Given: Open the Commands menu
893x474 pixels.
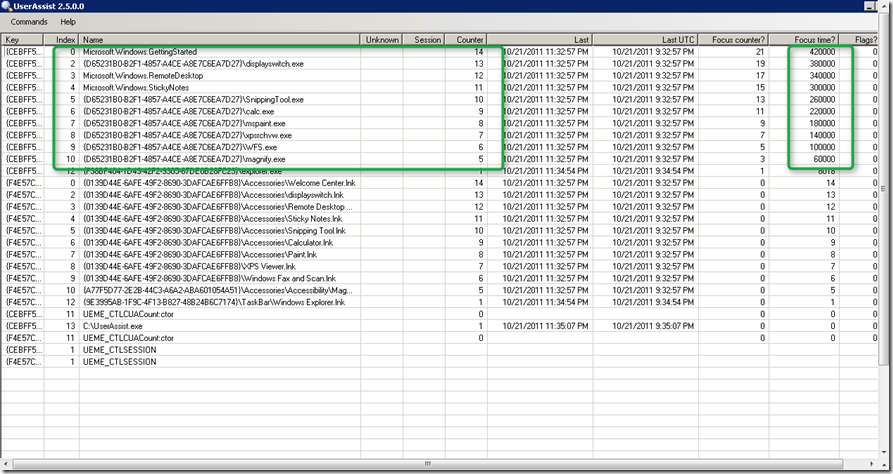Looking at the screenshot, I should [29, 22].
